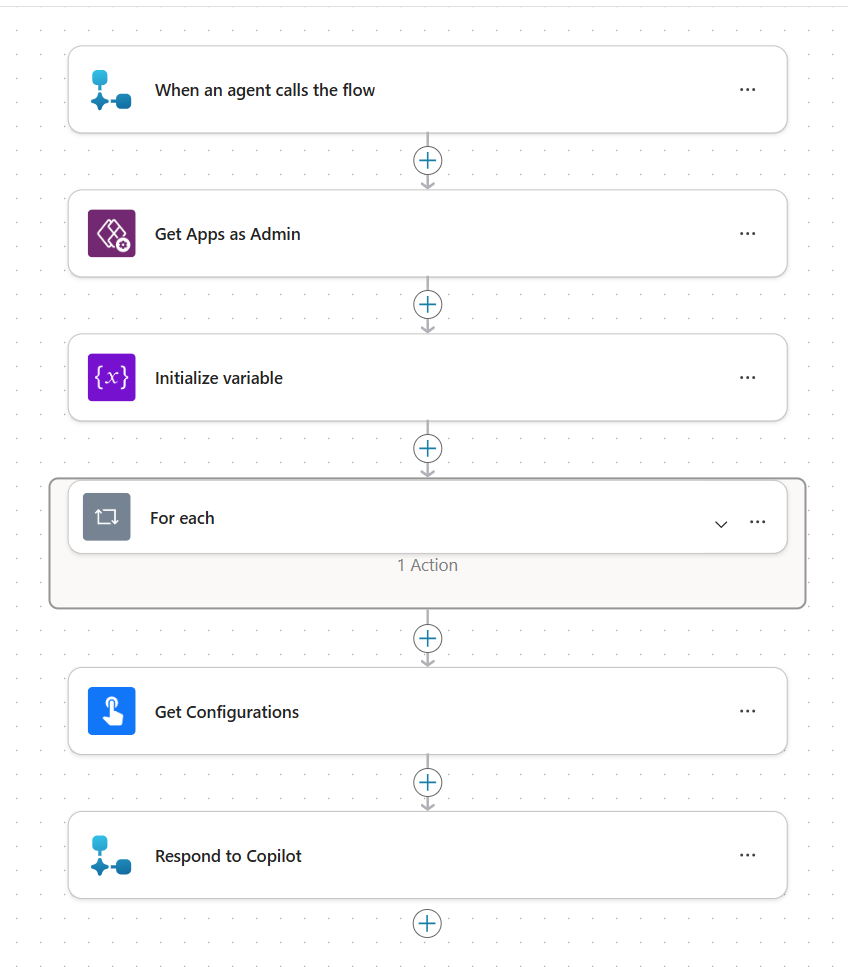Insert step after Get Configurations
The height and width of the screenshot is (967, 848).
click(x=428, y=781)
